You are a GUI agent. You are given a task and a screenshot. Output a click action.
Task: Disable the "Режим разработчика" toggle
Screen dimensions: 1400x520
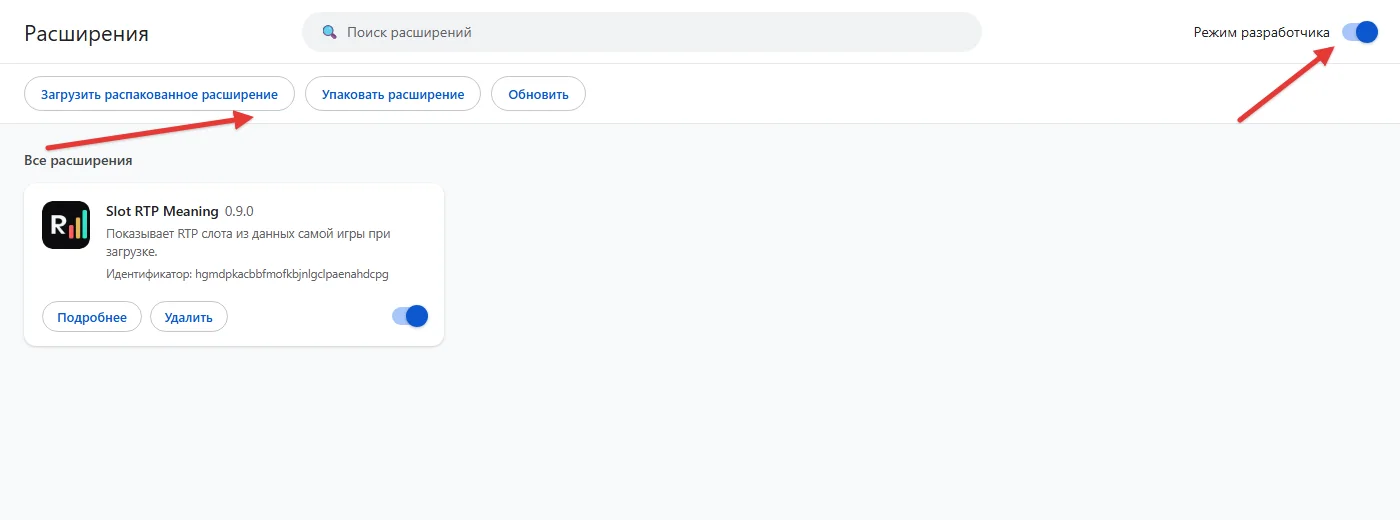[1360, 32]
